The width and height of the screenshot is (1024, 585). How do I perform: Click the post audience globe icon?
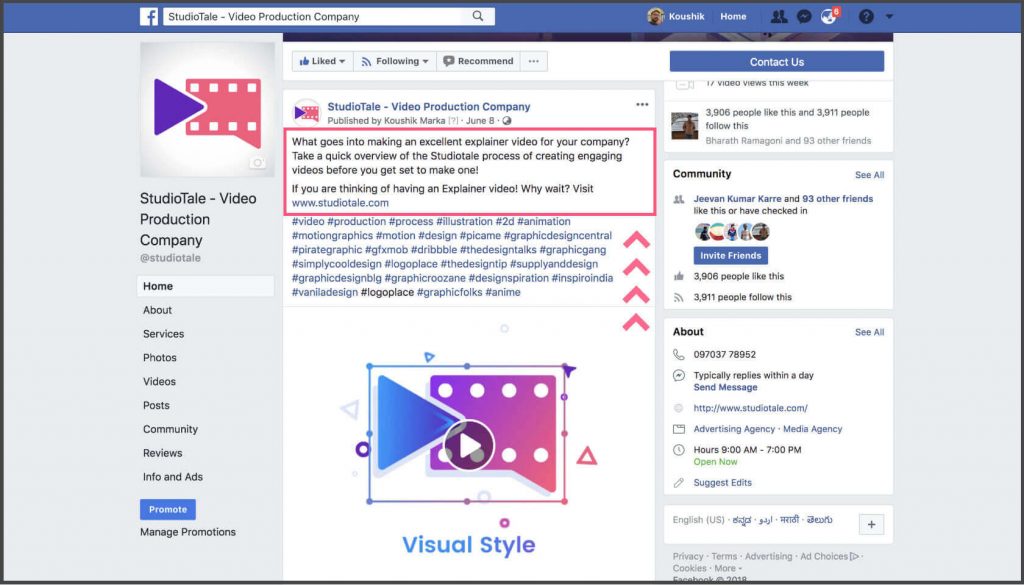coord(507,121)
